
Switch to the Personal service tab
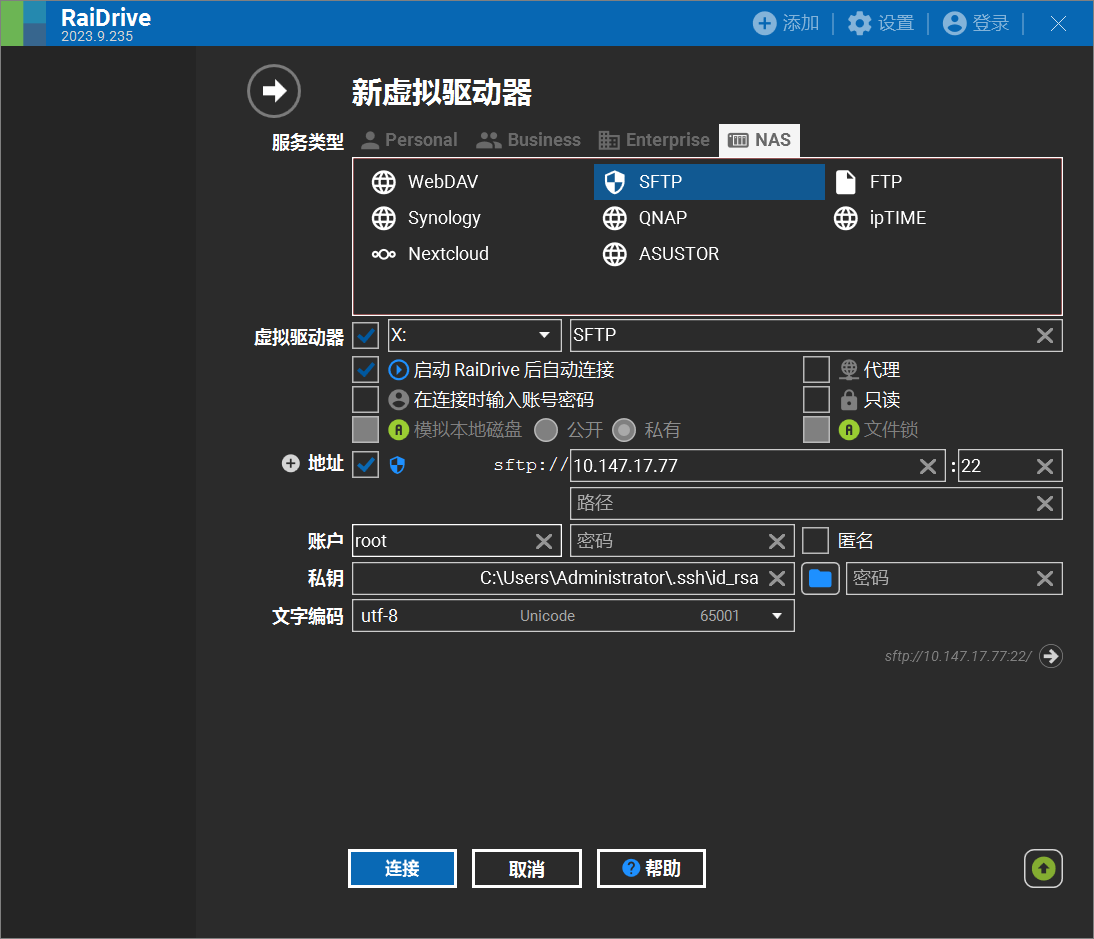pos(410,140)
